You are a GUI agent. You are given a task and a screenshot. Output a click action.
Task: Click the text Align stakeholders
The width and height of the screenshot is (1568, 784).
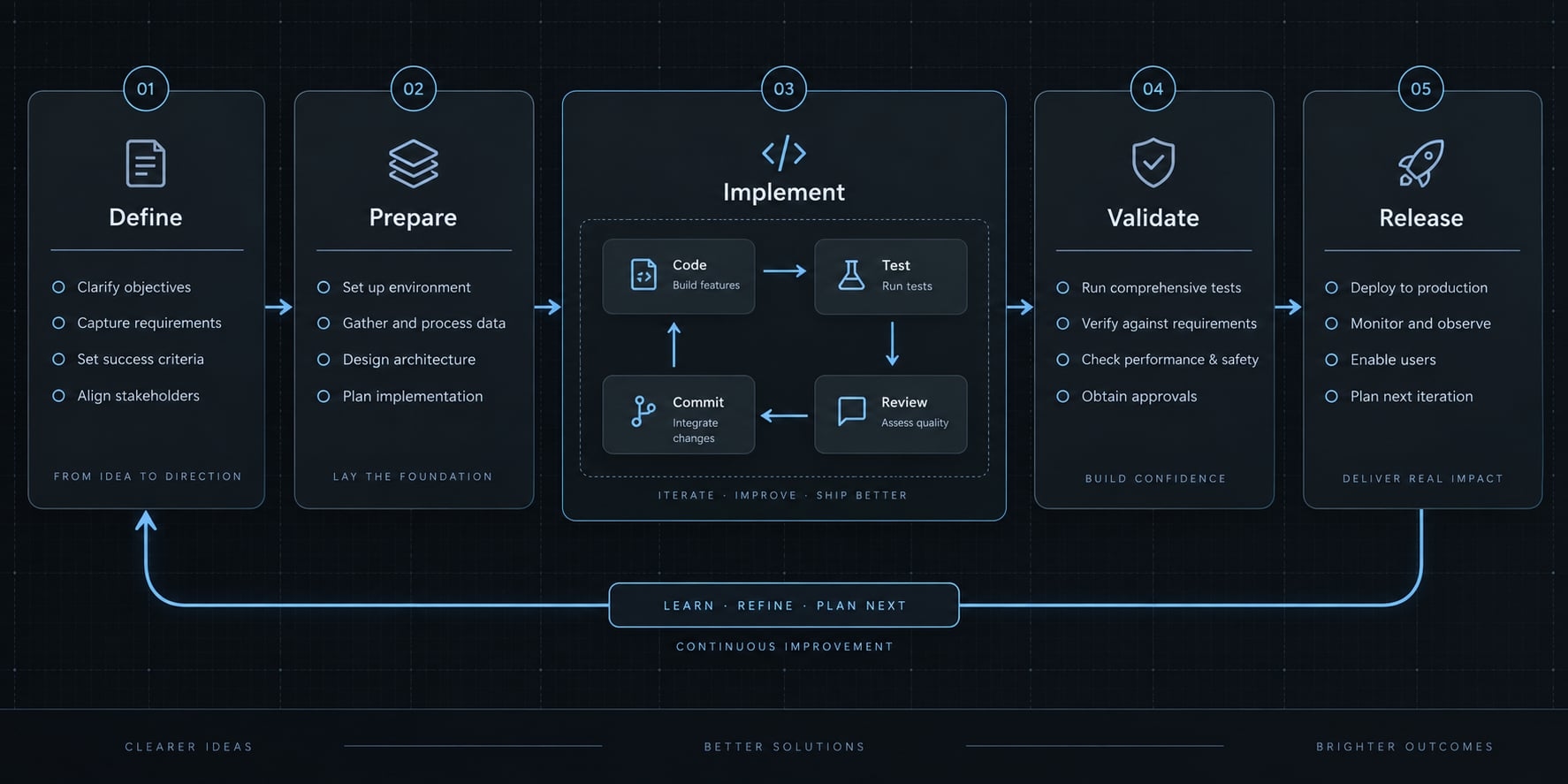pos(138,396)
